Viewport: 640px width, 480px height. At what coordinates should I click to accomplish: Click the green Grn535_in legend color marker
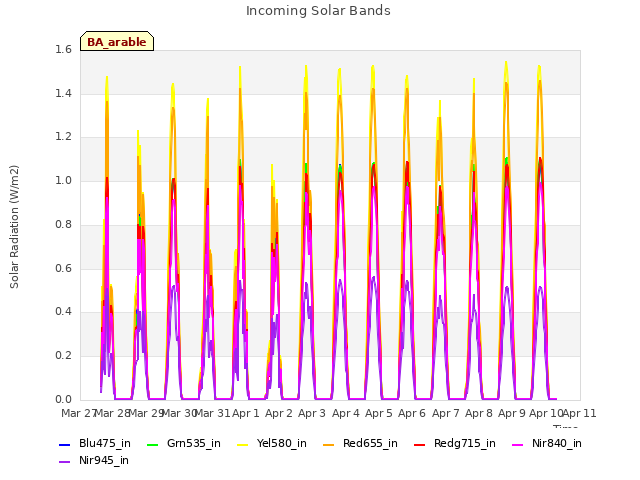[152, 444]
